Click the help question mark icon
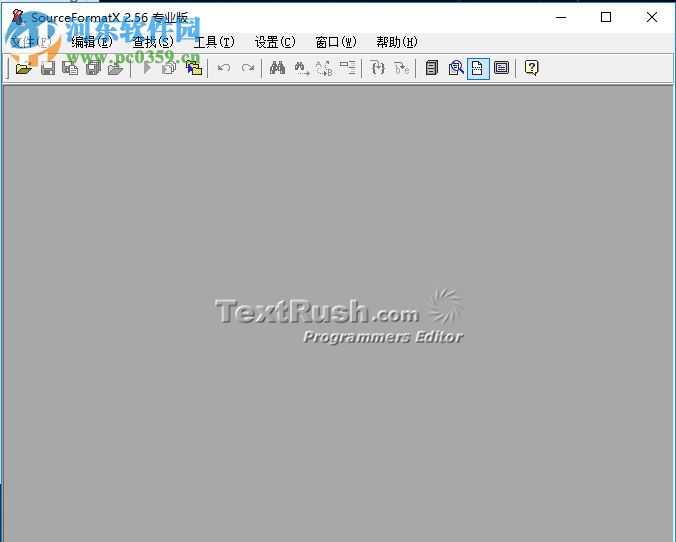The height and width of the screenshot is (542, 676). click(532, 68)
